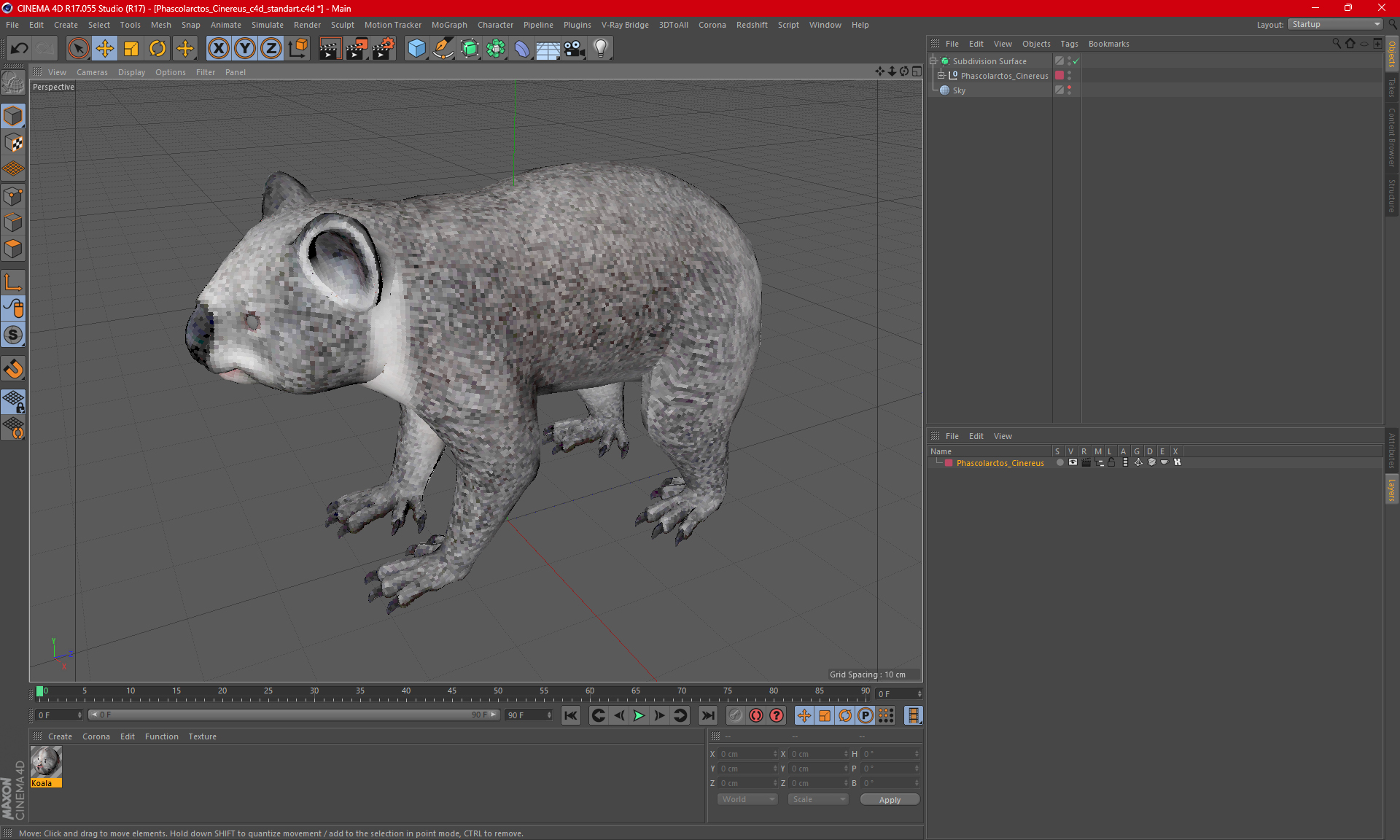The image size is (1400, 840).
Task: Open the Cameras viewport menu
Action: point(92,72)
